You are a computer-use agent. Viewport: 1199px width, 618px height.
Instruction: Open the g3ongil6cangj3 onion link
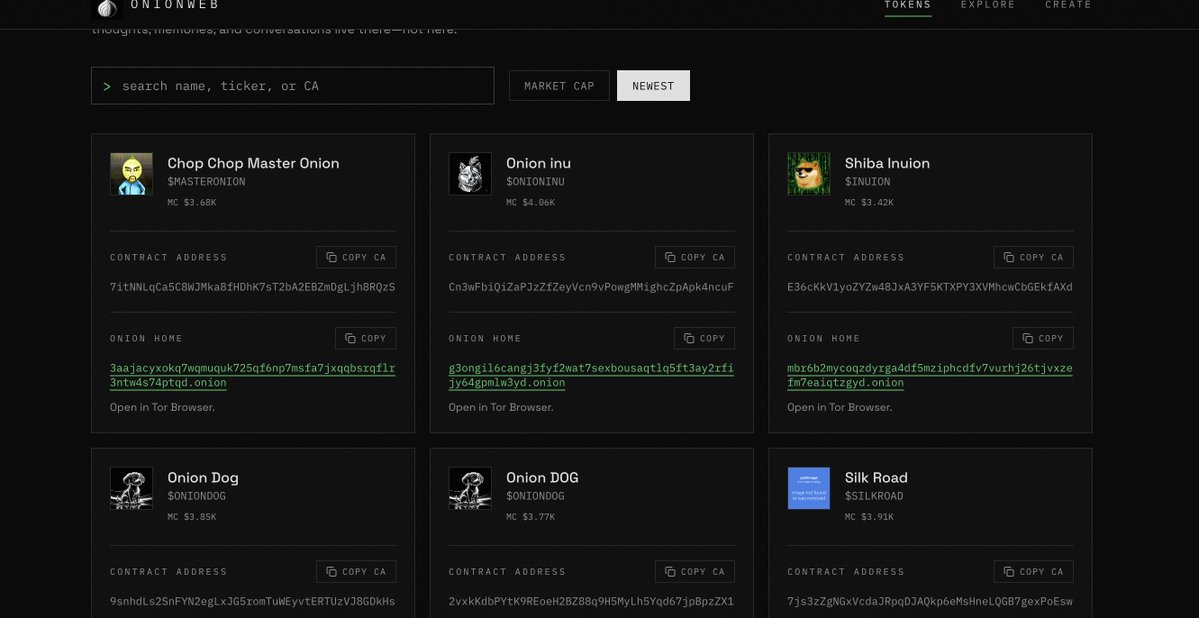[x=591, y=376]
